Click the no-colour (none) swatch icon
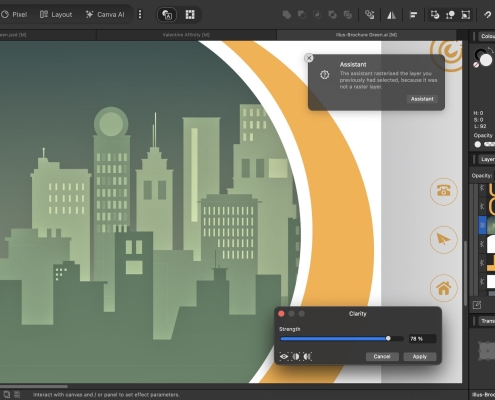The image size is (495, 400). (x=476, y=65)
